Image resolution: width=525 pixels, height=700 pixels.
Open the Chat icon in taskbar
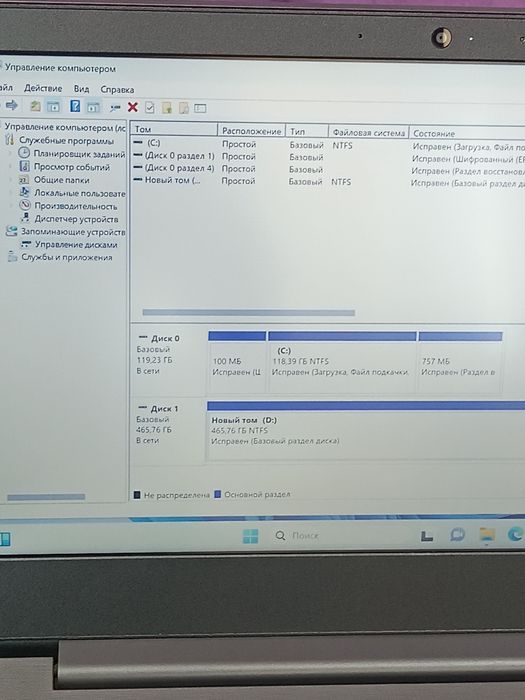point(458,534)
